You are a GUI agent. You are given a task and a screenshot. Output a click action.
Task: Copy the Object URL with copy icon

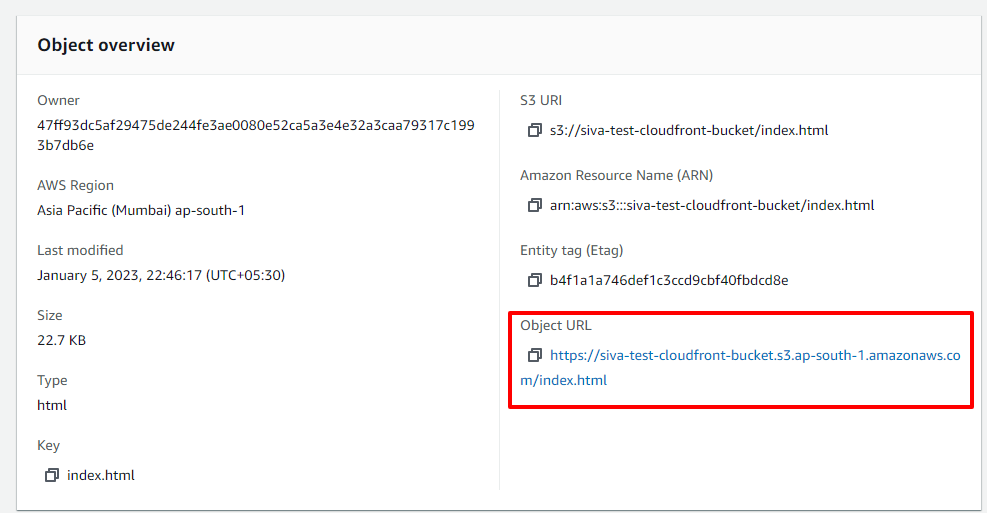534,355
